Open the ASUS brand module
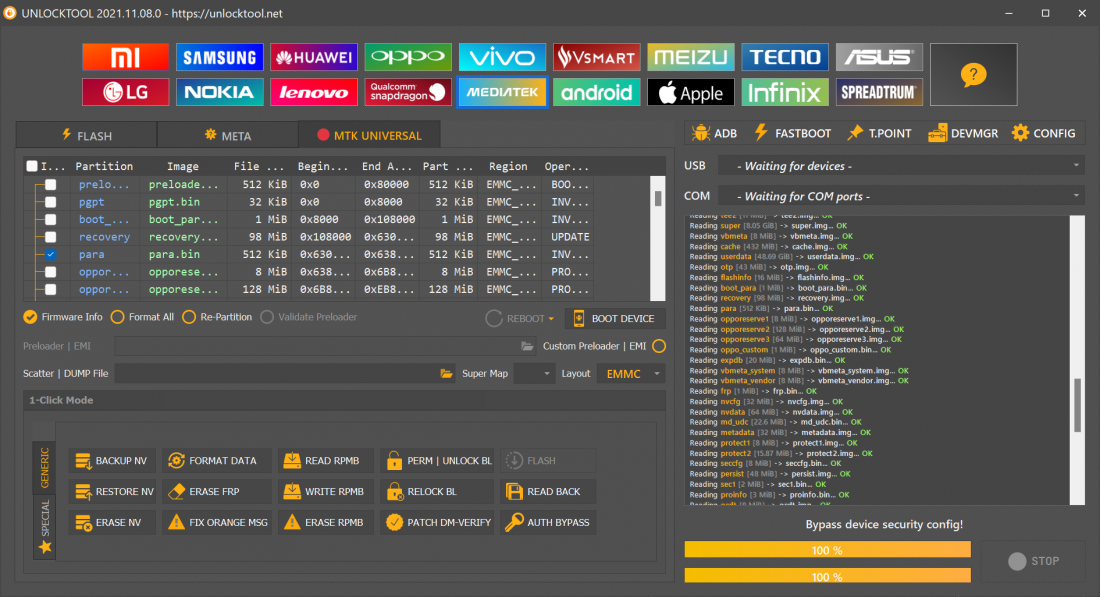1100x597 pixels. pos(879,58)
